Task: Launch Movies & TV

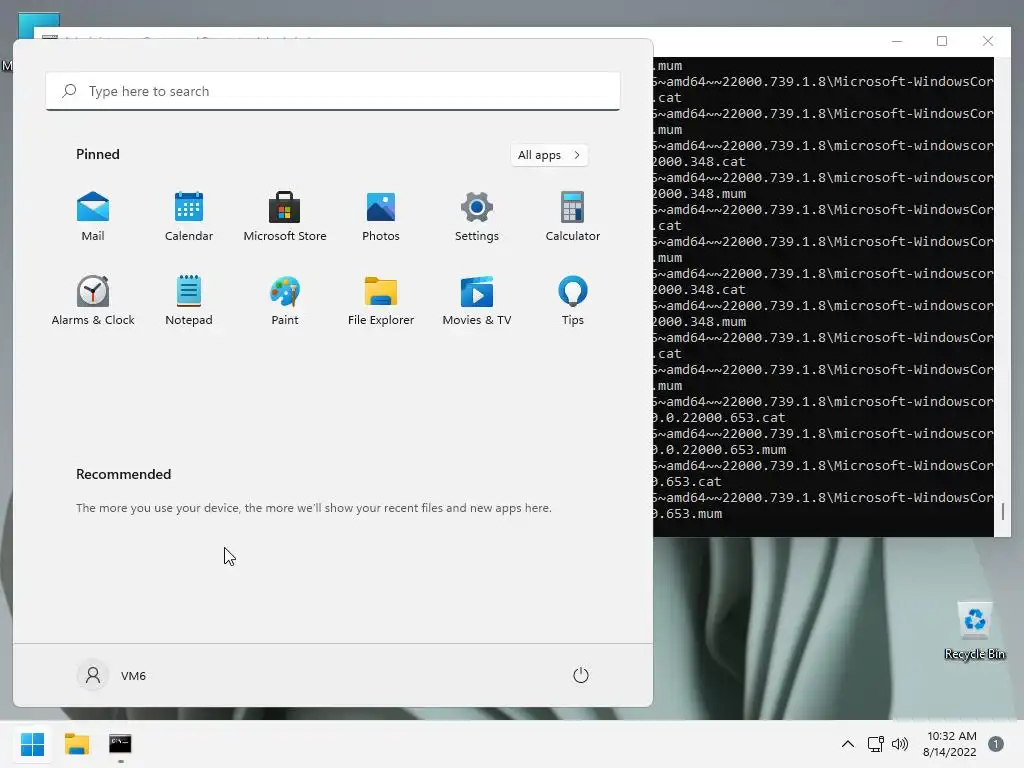Action: click(477, 300)
